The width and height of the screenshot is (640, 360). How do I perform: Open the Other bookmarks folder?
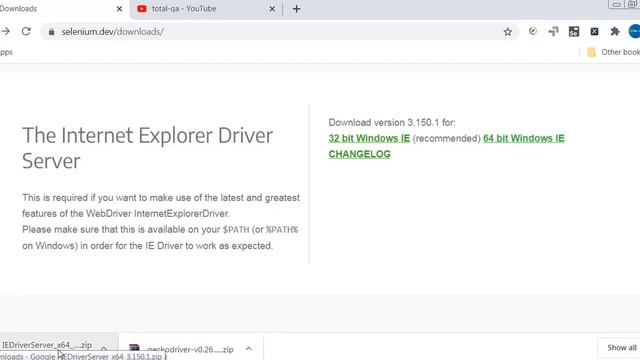[x=613, y=52]
